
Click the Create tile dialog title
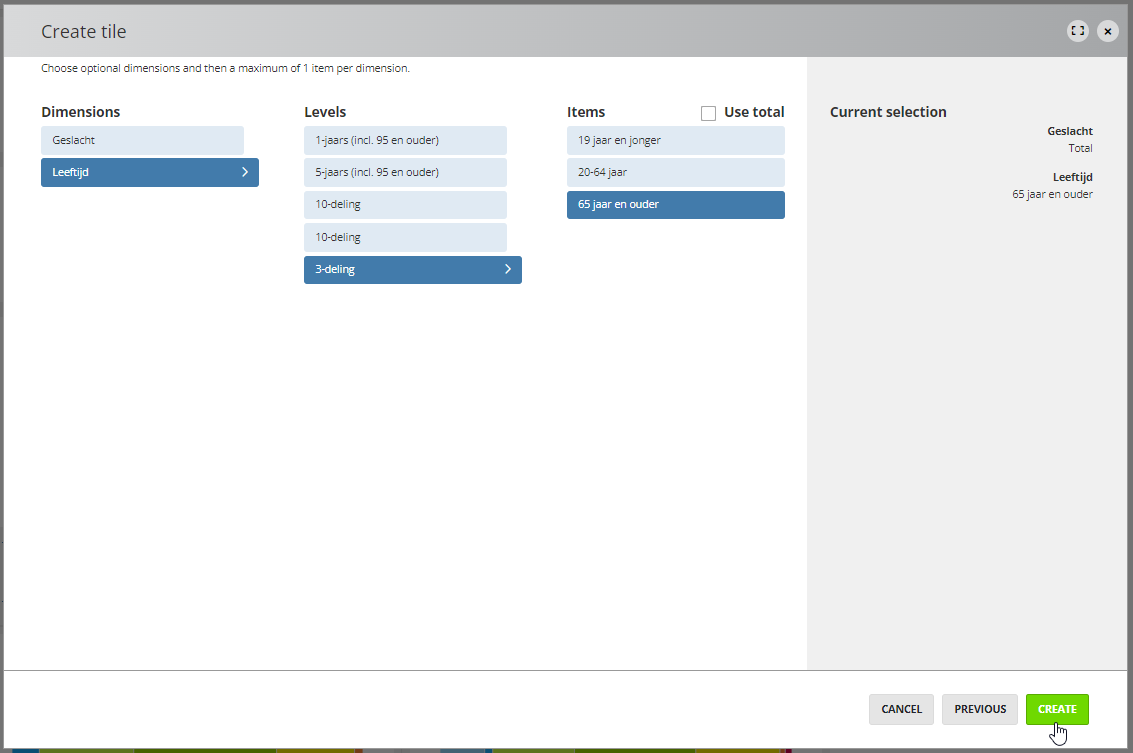(x=84, y=32)
